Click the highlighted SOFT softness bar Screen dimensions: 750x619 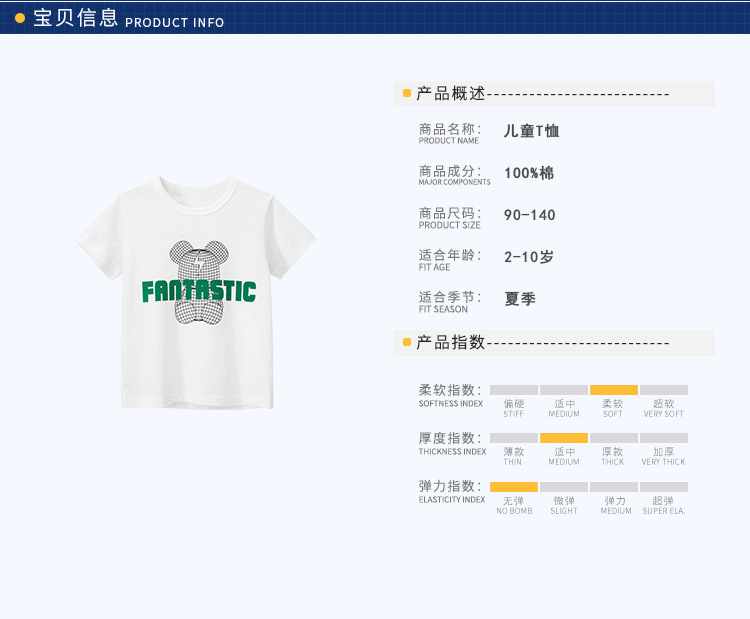(614, 390)
